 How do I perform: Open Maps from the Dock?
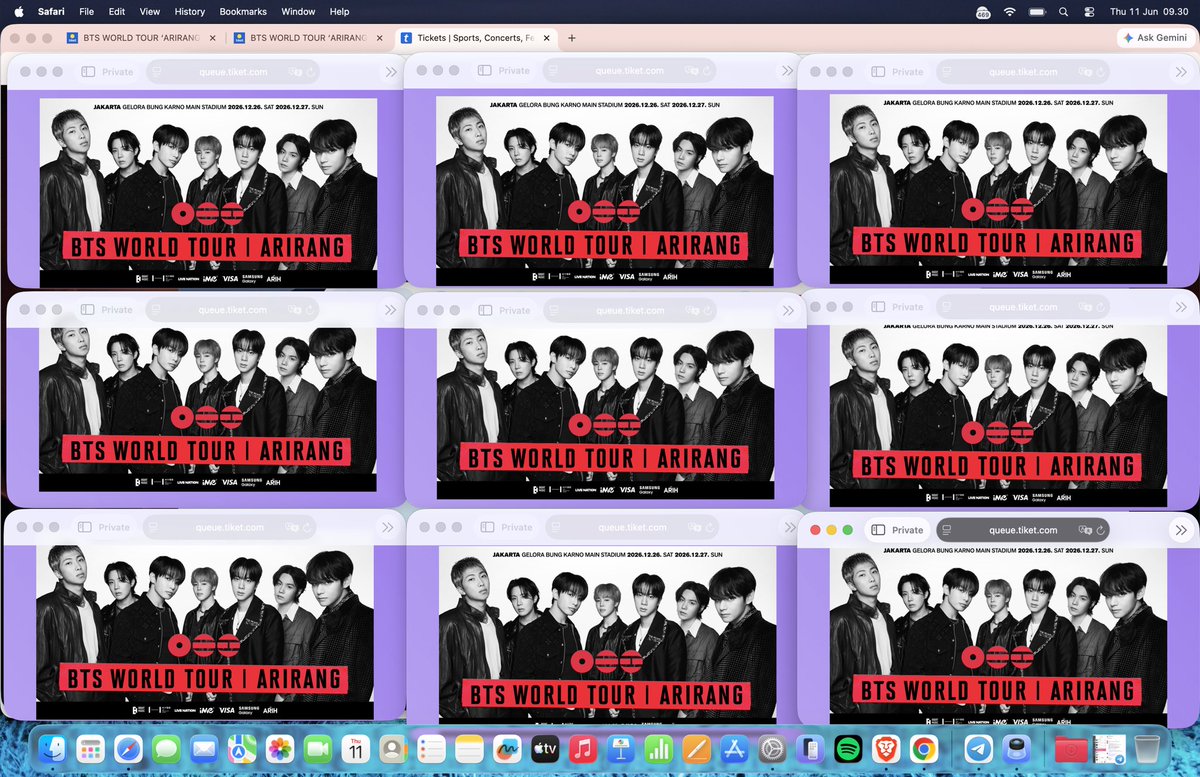point(242,748)
